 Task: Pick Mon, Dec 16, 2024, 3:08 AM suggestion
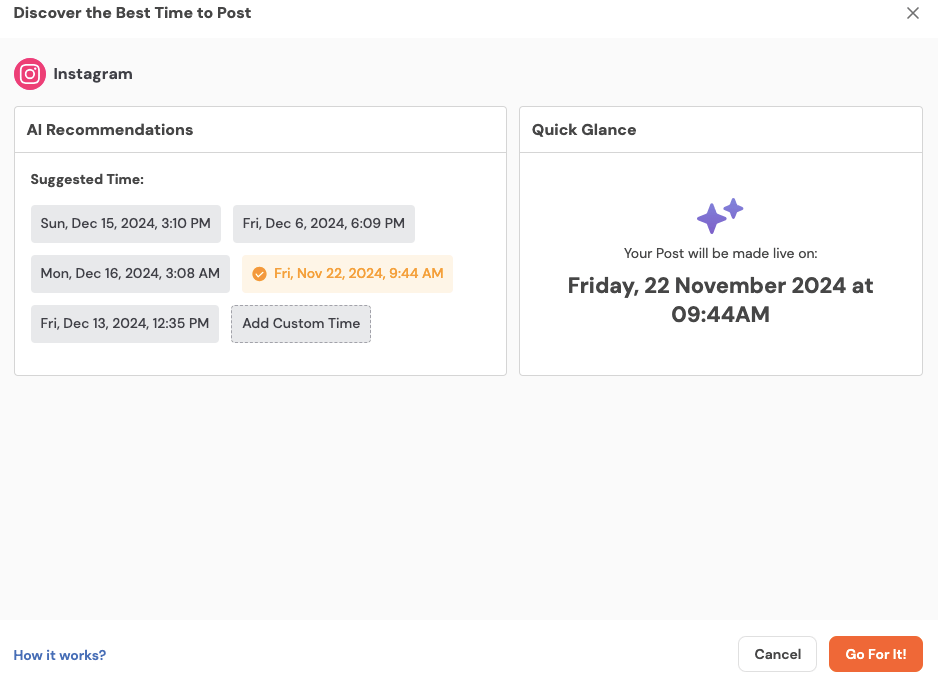coord(130,274)
